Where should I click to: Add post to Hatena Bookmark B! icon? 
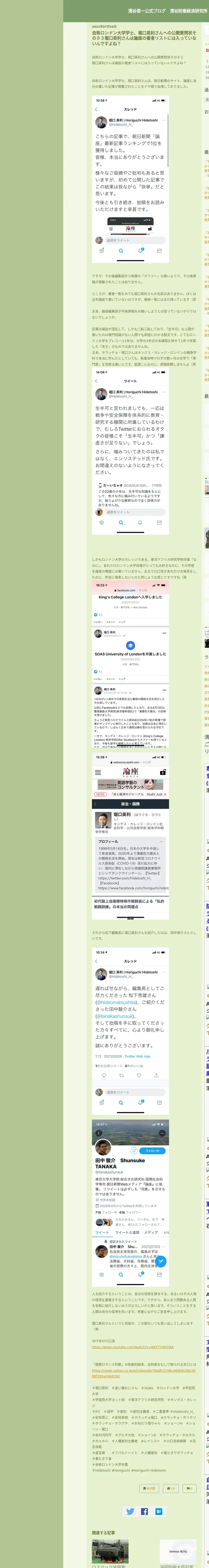[x=159, y=1511]
